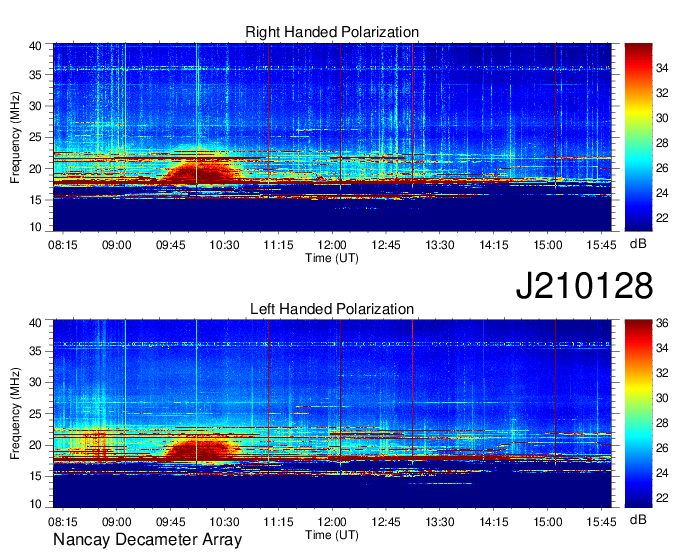Click the 36 value on the Left Handed color scale
This screenshot has height=552, width=680.
(x=662, y=323)
